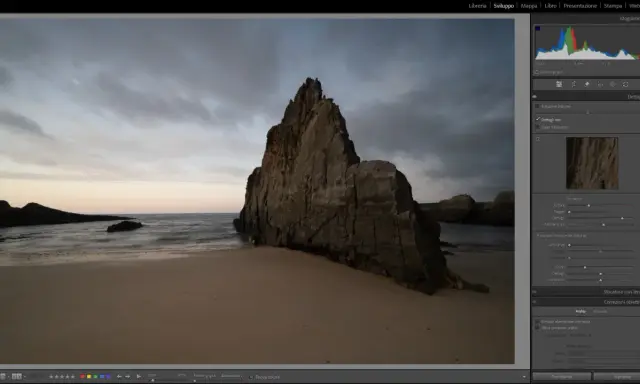The width and height of the screenshot is (640, 384).
Task: Adjust the Mascheratura slider
Action: point(603,224)
